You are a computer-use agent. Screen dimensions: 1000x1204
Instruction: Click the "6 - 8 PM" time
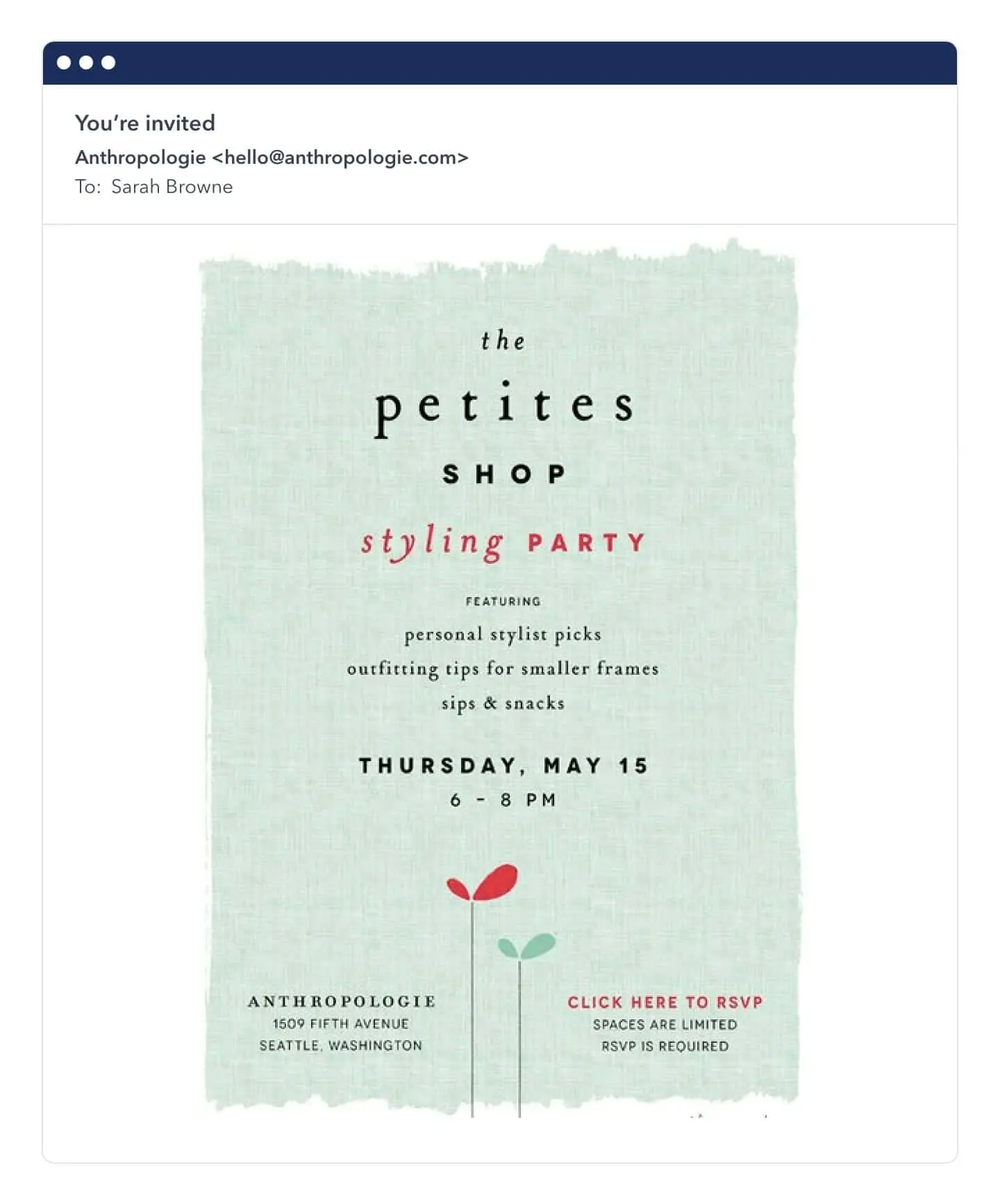503,800
